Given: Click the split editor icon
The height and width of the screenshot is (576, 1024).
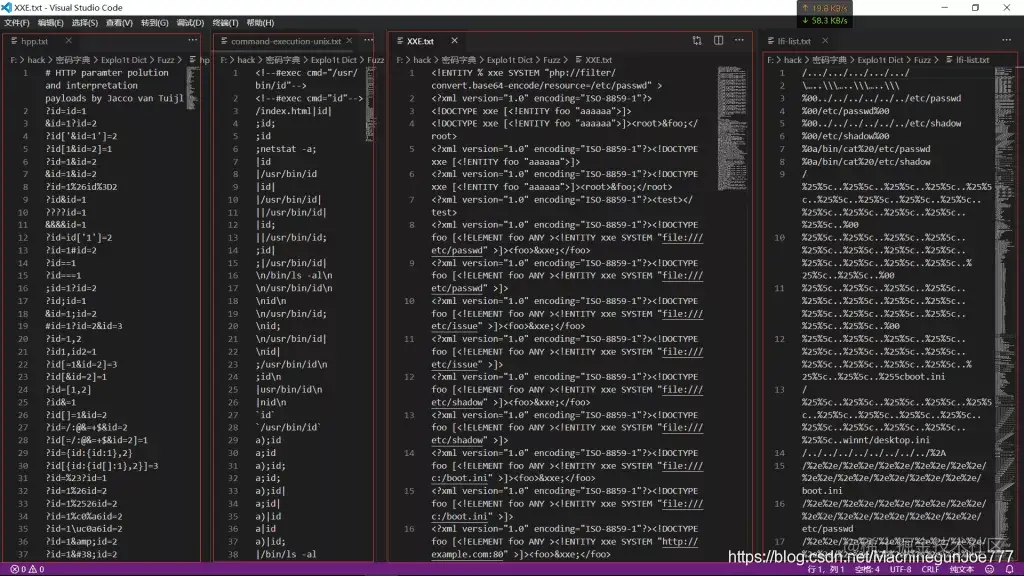Looking at the screenshot, I should (718, 40).
